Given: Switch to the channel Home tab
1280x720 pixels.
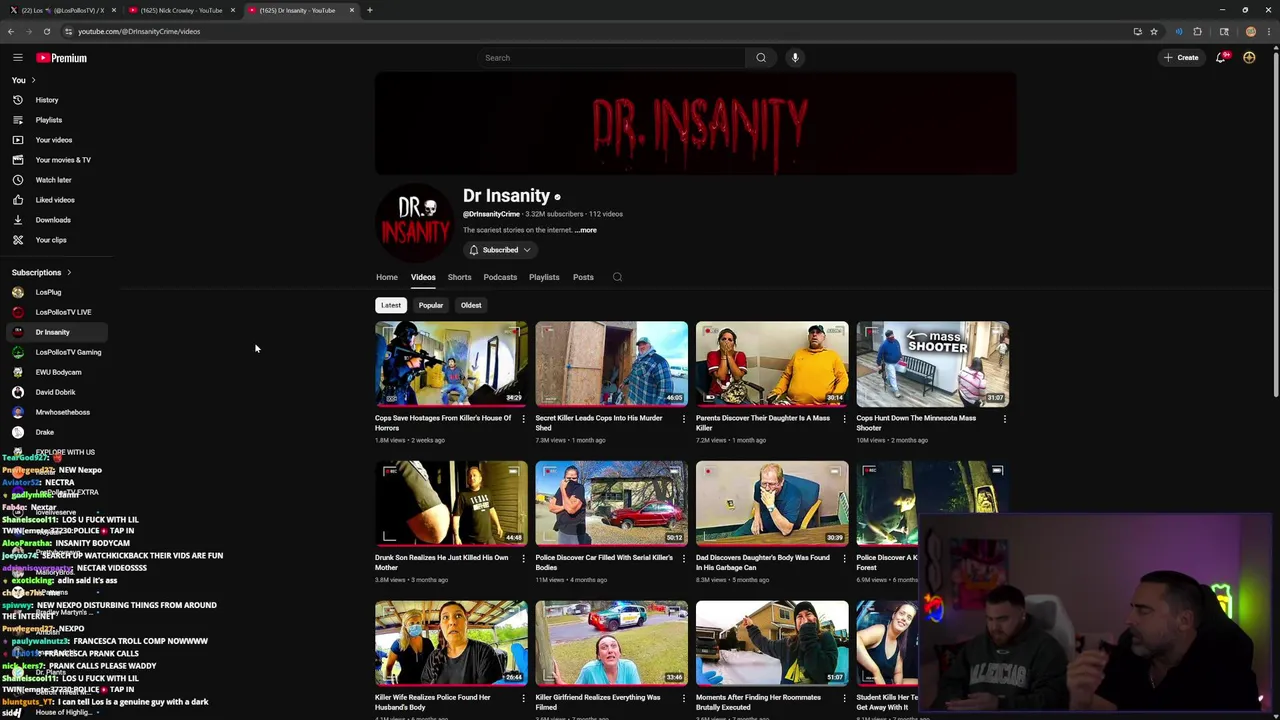Looking at the screenshot, I should pyautogui.click(x=387, y=277).
